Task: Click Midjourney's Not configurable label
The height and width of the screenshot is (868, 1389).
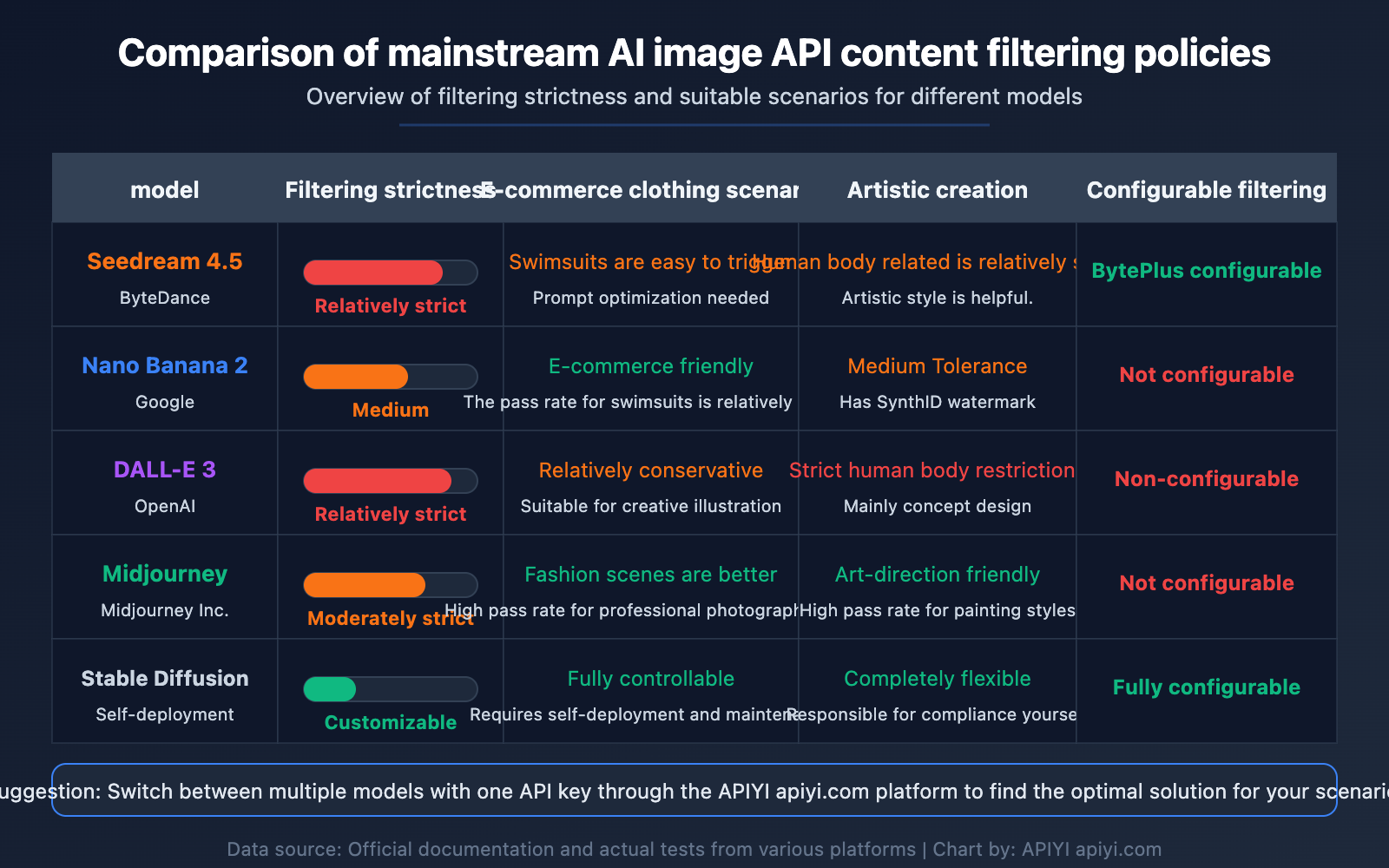Action: click(x=1206, y=582)
